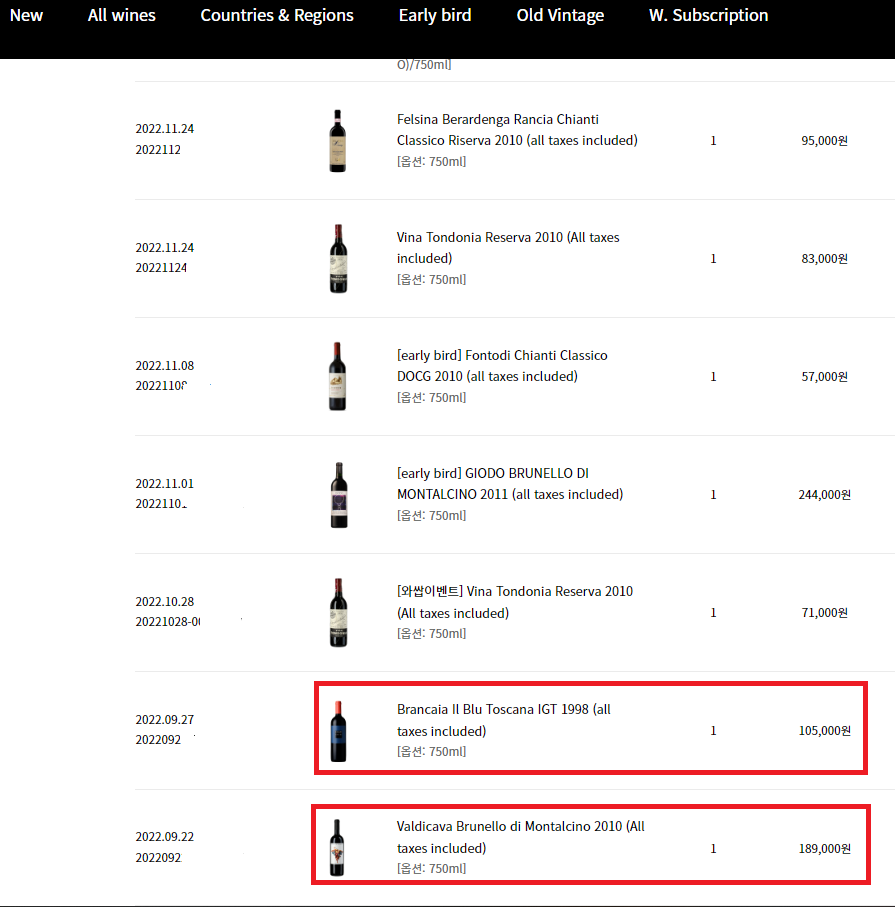Open the Fontodi Chianti Classico bottle image
Screen dimensions: 895x907
point(338,377)
